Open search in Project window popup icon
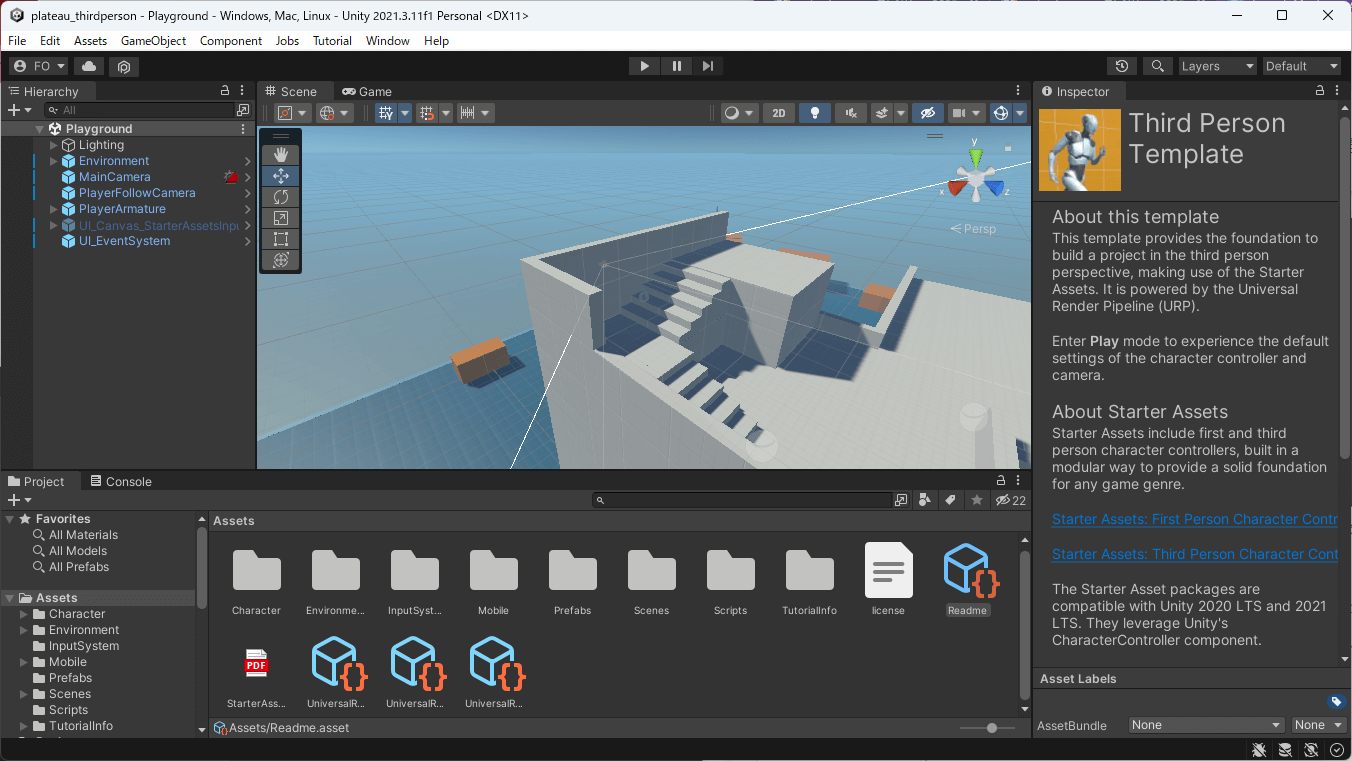Screen dimensions: 1352x761 tap(901, 500)
